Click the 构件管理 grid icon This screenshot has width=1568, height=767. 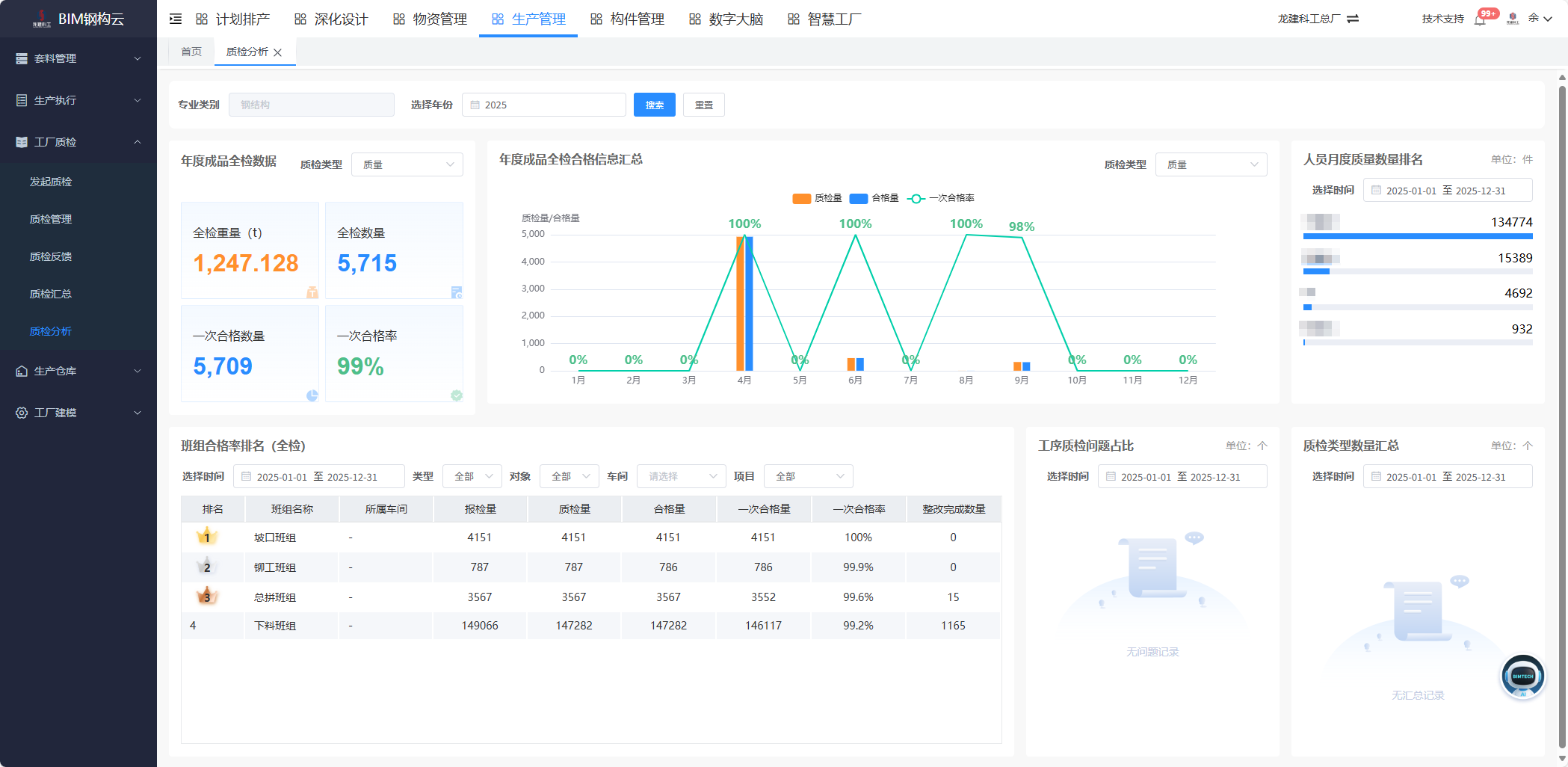click(596, 19)
